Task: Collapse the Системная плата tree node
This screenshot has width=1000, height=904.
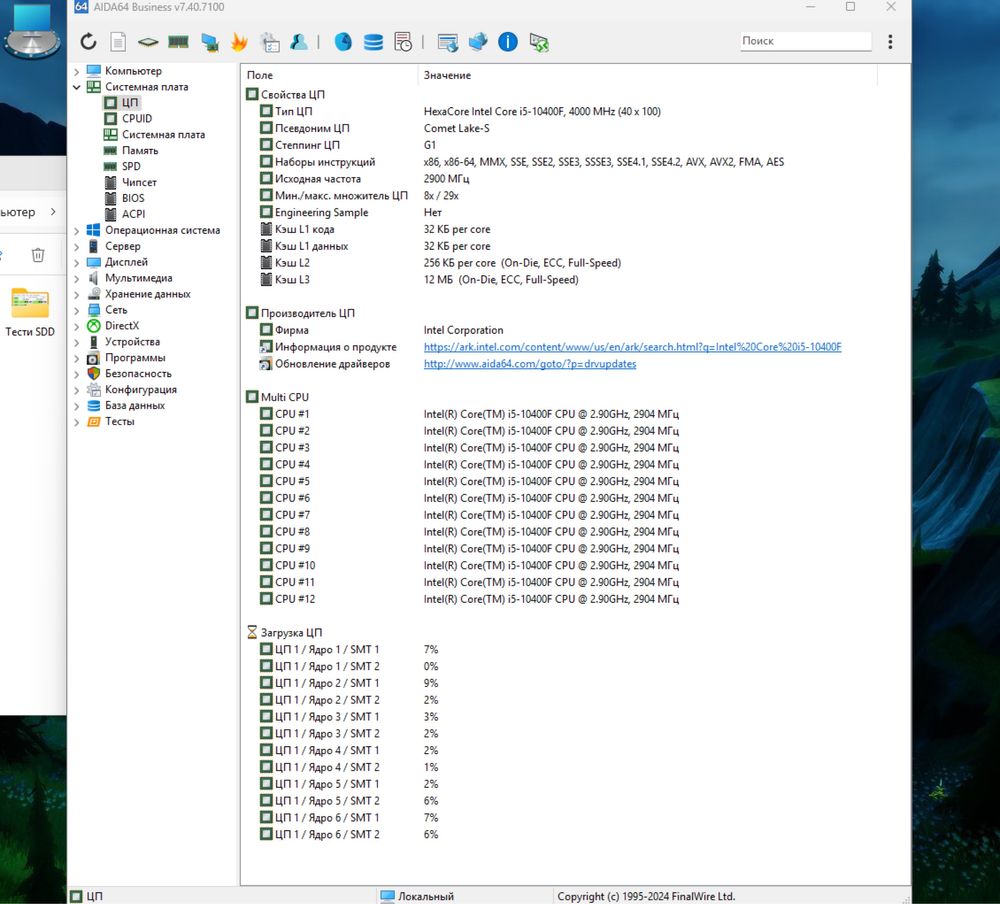Action: click(x=77, y=87)
